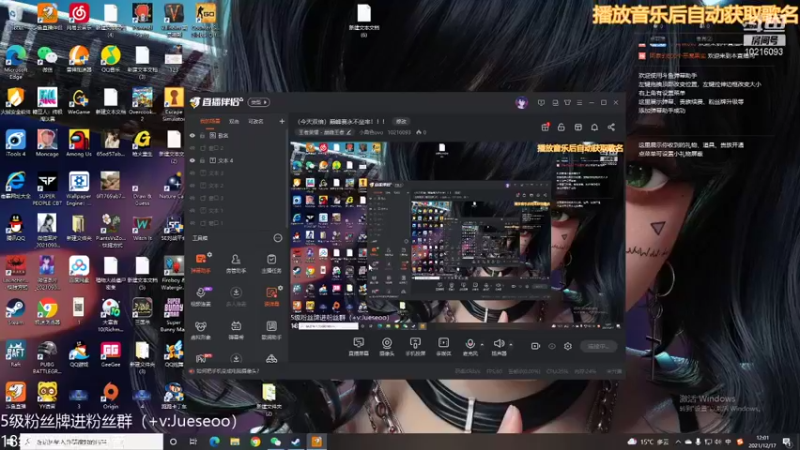Viewport: 800px width, 450px height.
Task: Click the start streaming button
Action: 598,346
